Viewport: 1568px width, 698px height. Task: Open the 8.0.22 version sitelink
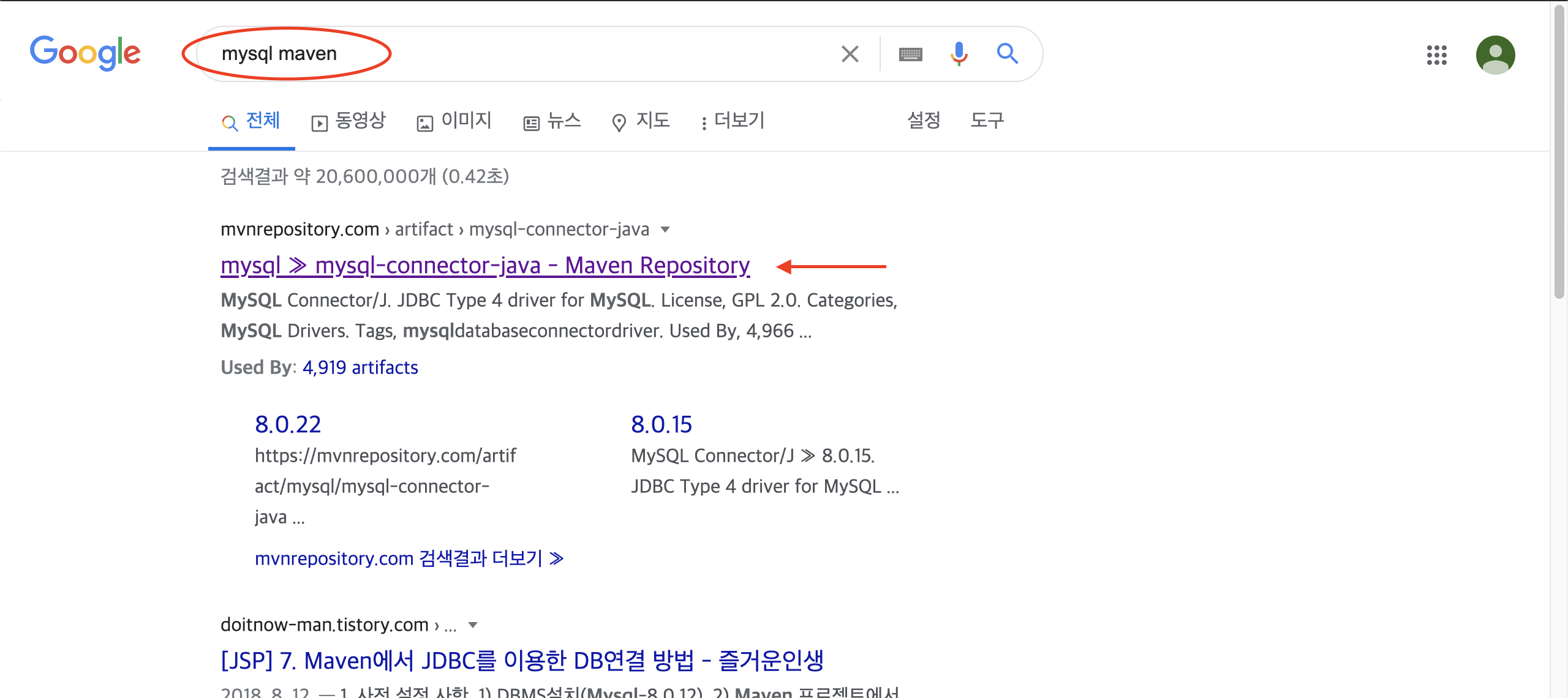coord(288,424)
